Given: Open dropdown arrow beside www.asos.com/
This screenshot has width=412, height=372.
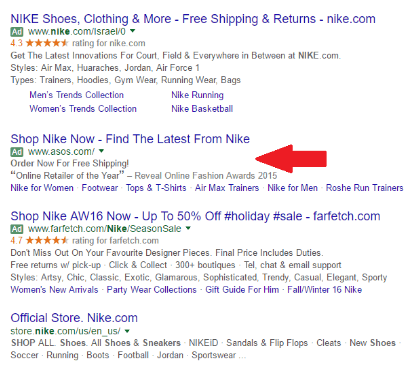Looking at the screenshot, I should pos(101,151).
